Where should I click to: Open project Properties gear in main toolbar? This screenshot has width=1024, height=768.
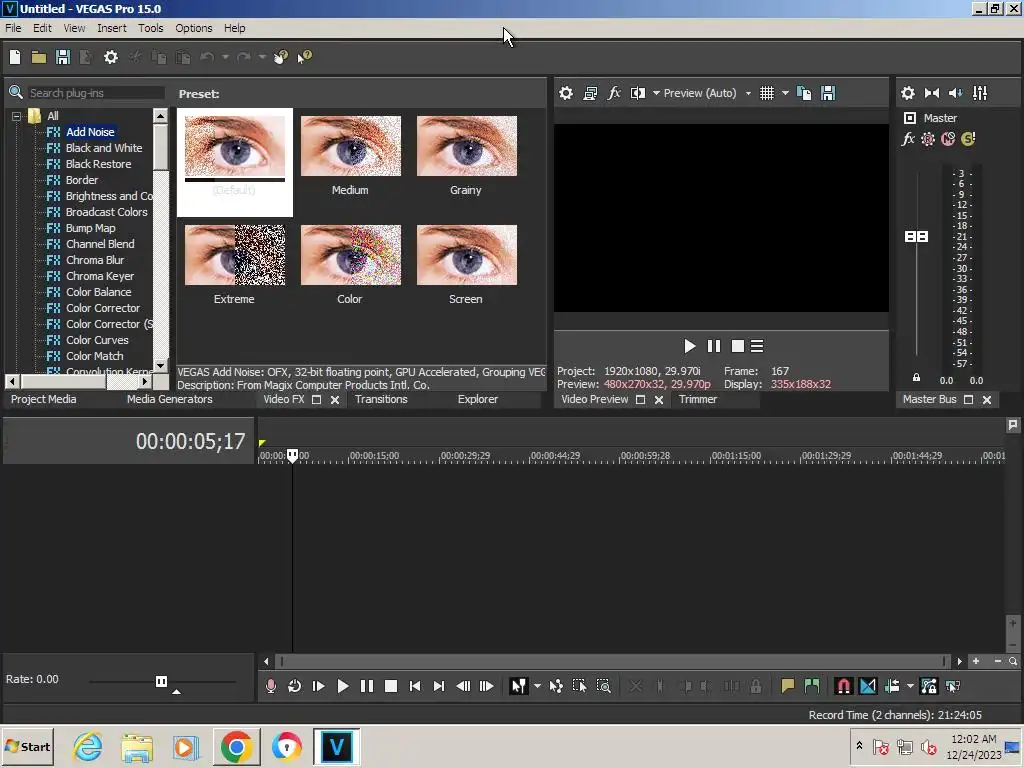click(111, 57)
